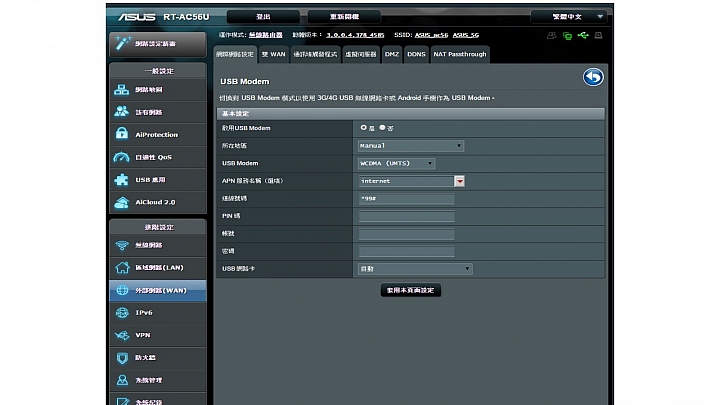Switch to the Dual WAN tab
Image resolution: width=720 pixels, height=405 pixels.
(274, 54)
